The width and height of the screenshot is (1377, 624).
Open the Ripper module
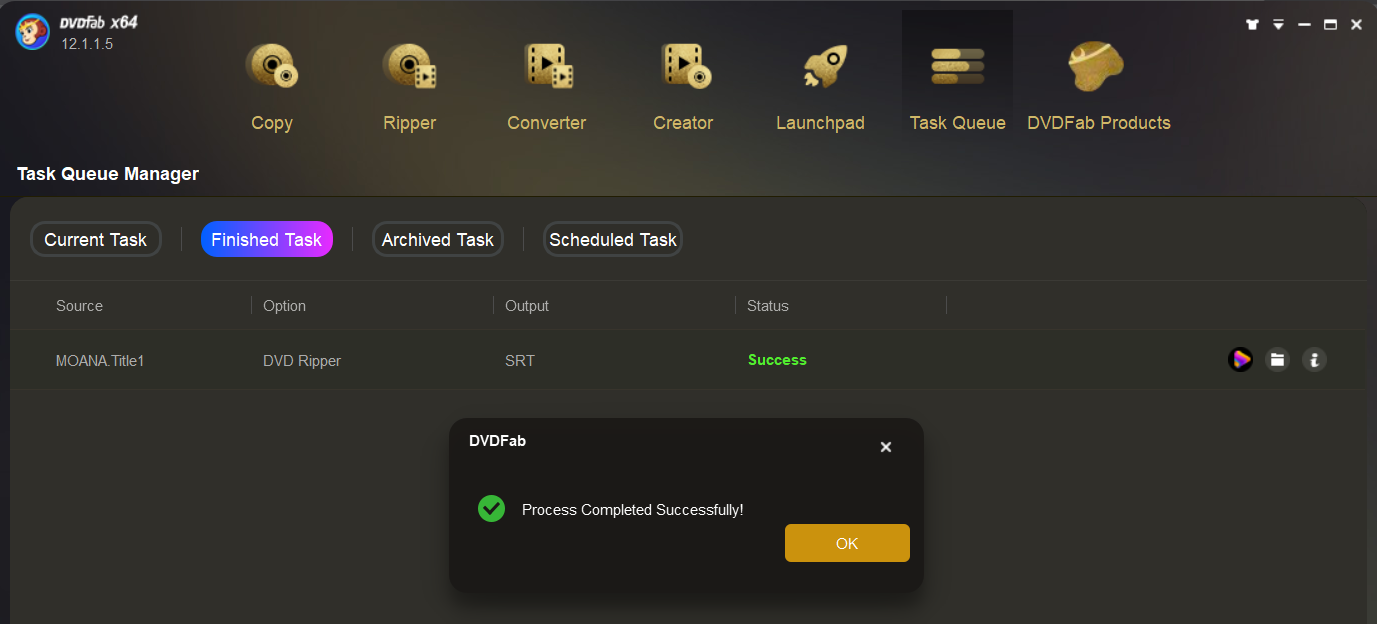[x=409, y=88]
